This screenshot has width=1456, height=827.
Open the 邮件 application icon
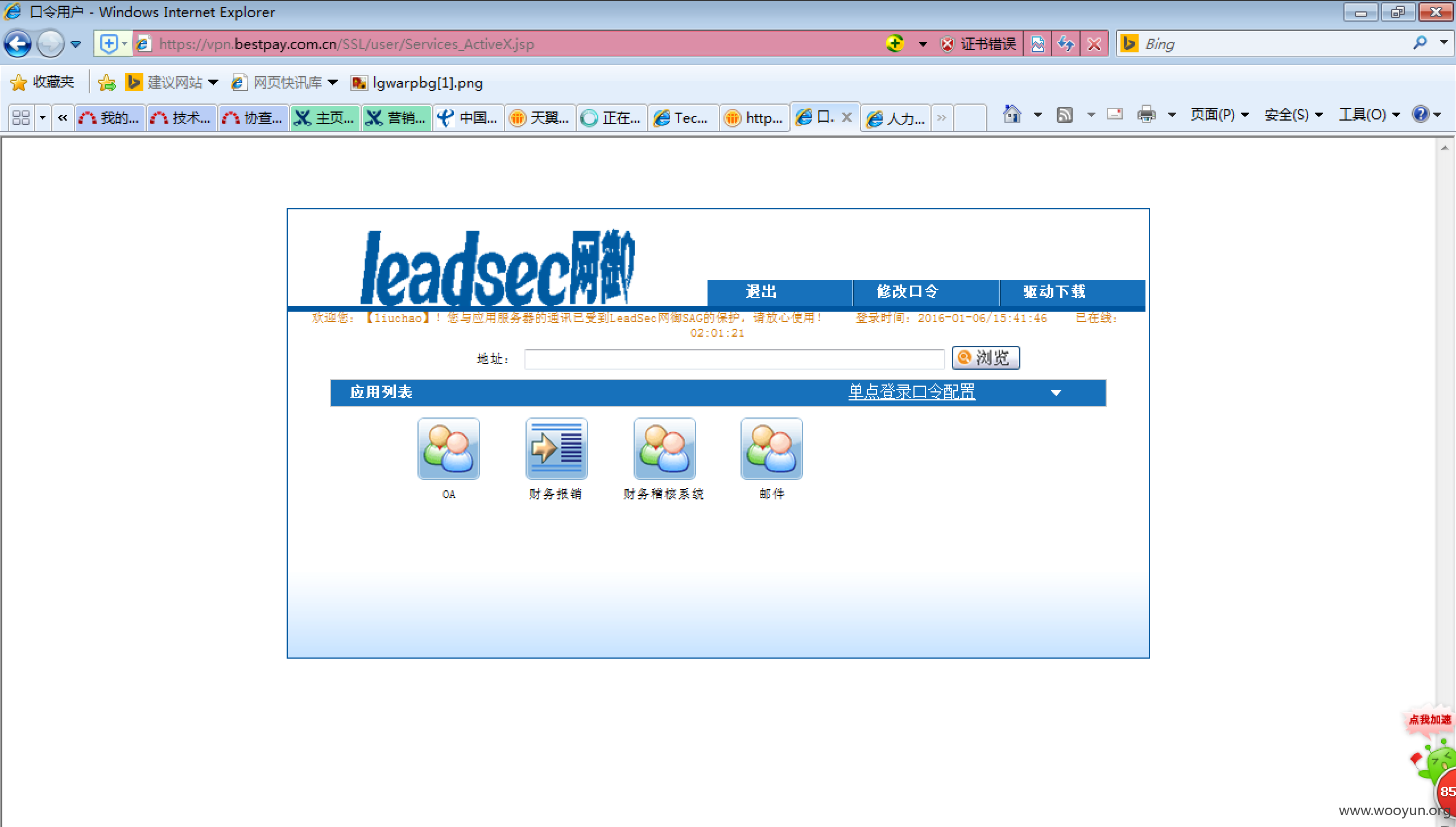771,449
